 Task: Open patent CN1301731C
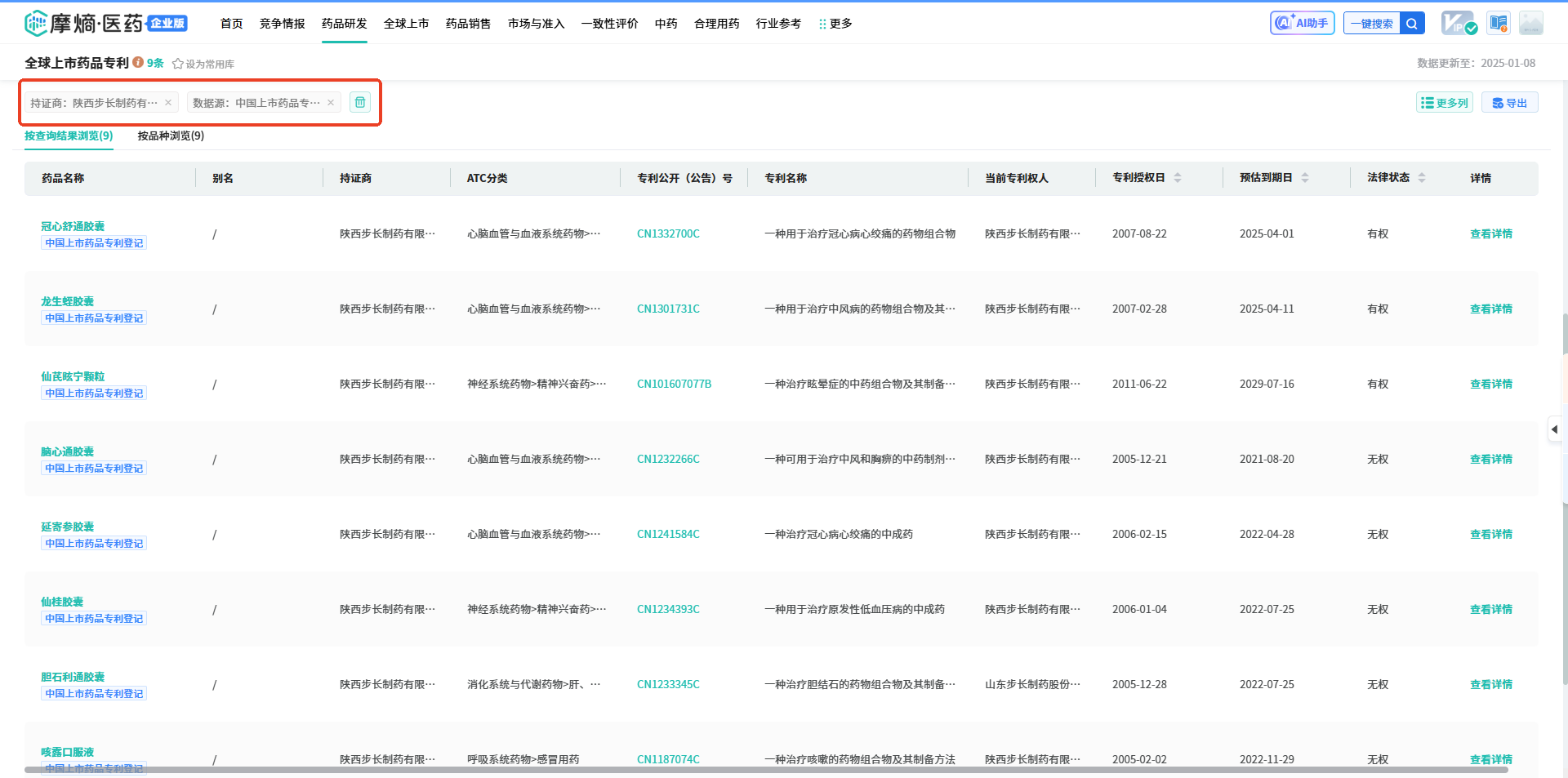click(x=668, y=309)
